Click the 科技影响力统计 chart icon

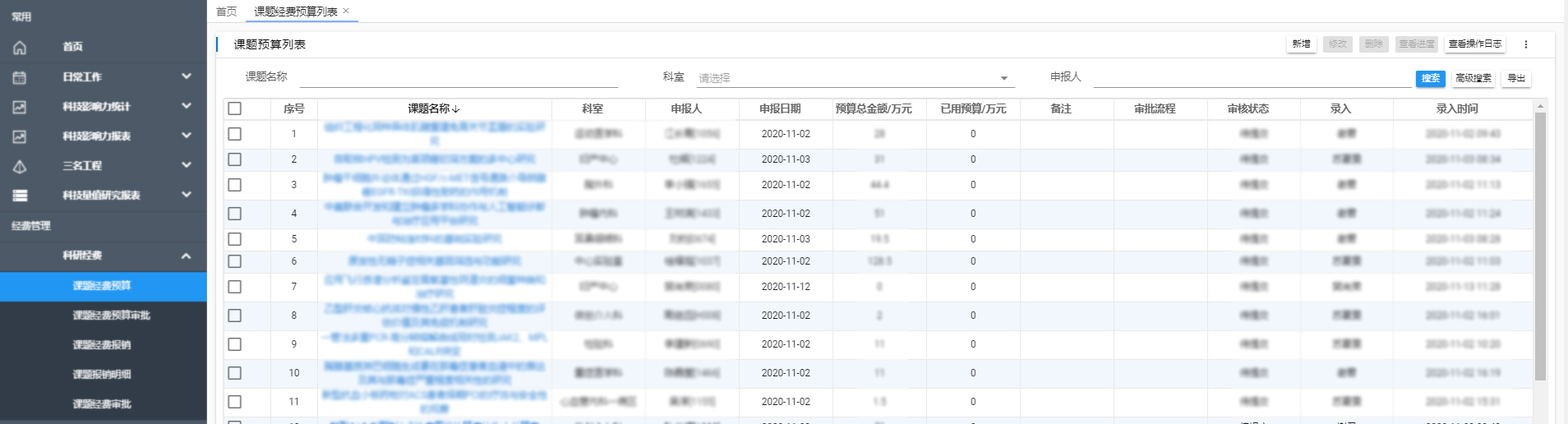click(x=20, y=107)
